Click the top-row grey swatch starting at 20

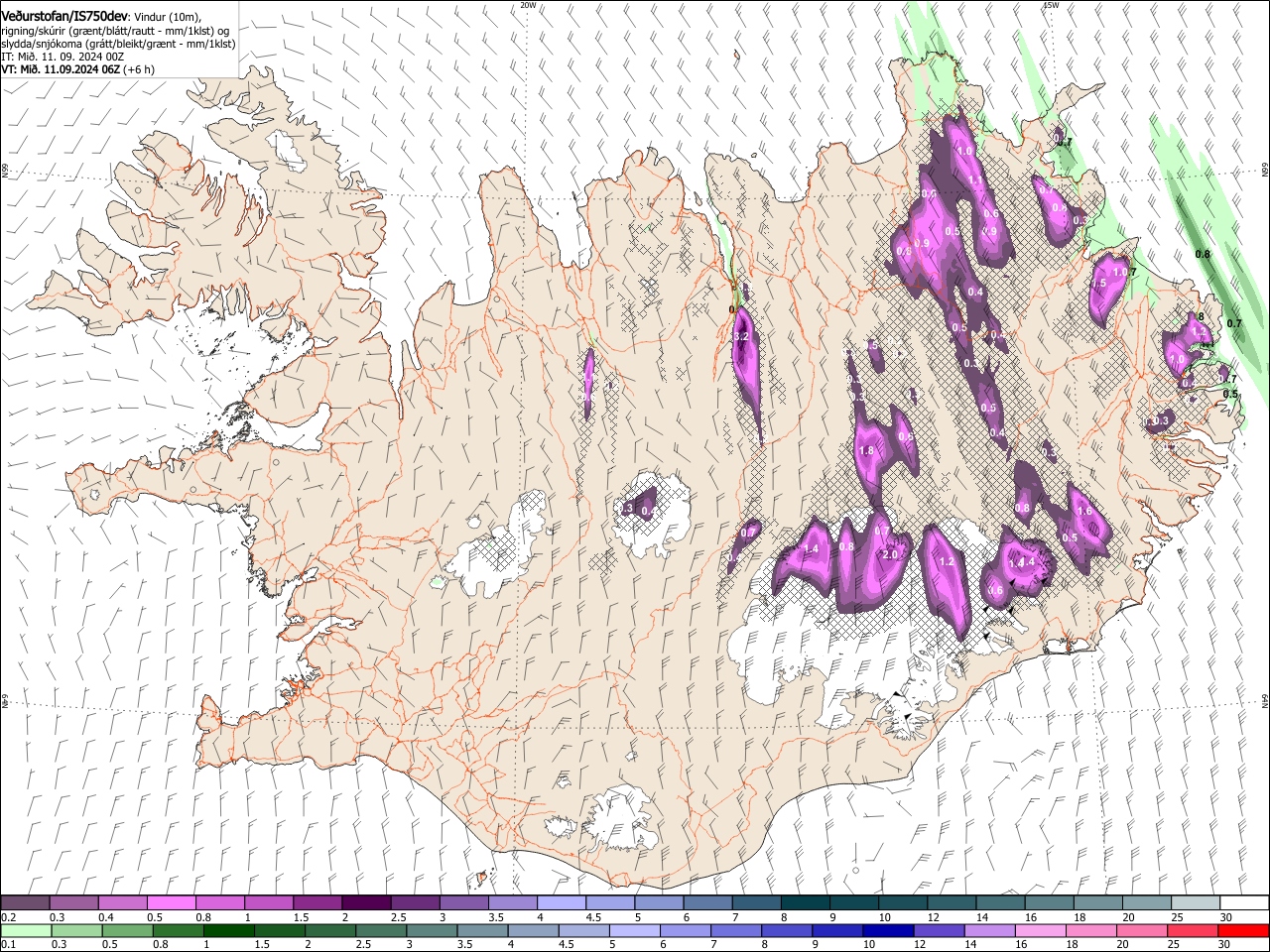tap(1146, 903)
